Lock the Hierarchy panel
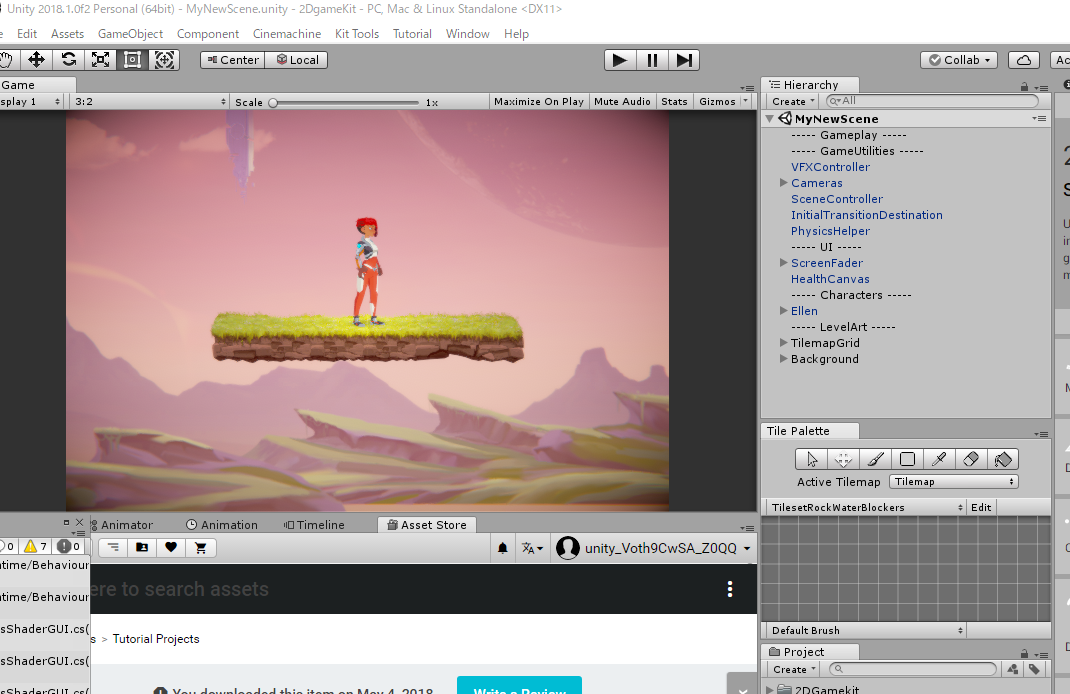The width and height of the screenshot is (1070, 694). 1024,87
